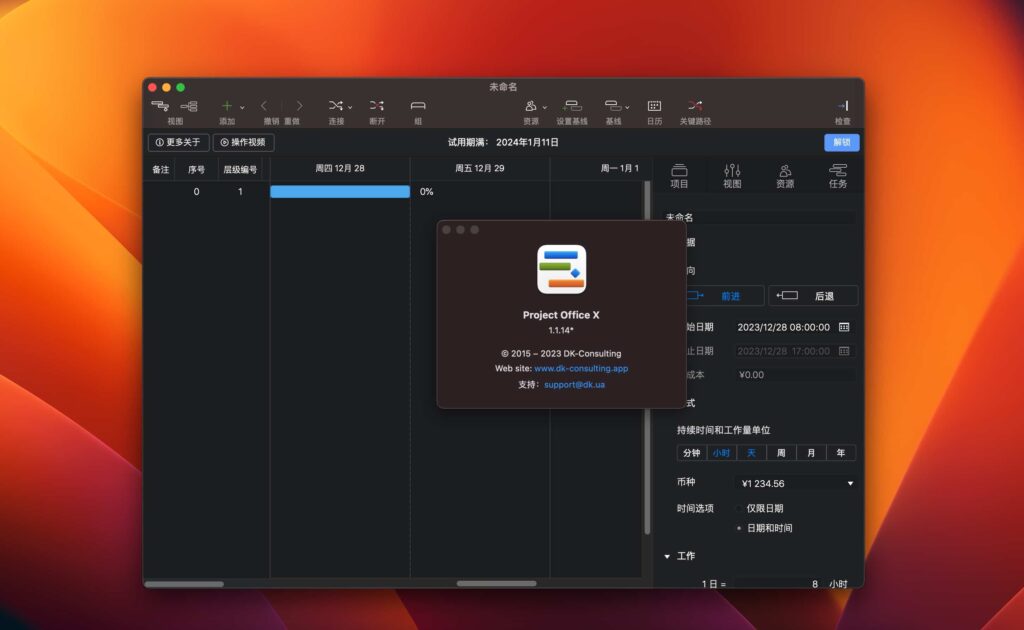Click the 设置基线 baseline icon

point(572,105)
